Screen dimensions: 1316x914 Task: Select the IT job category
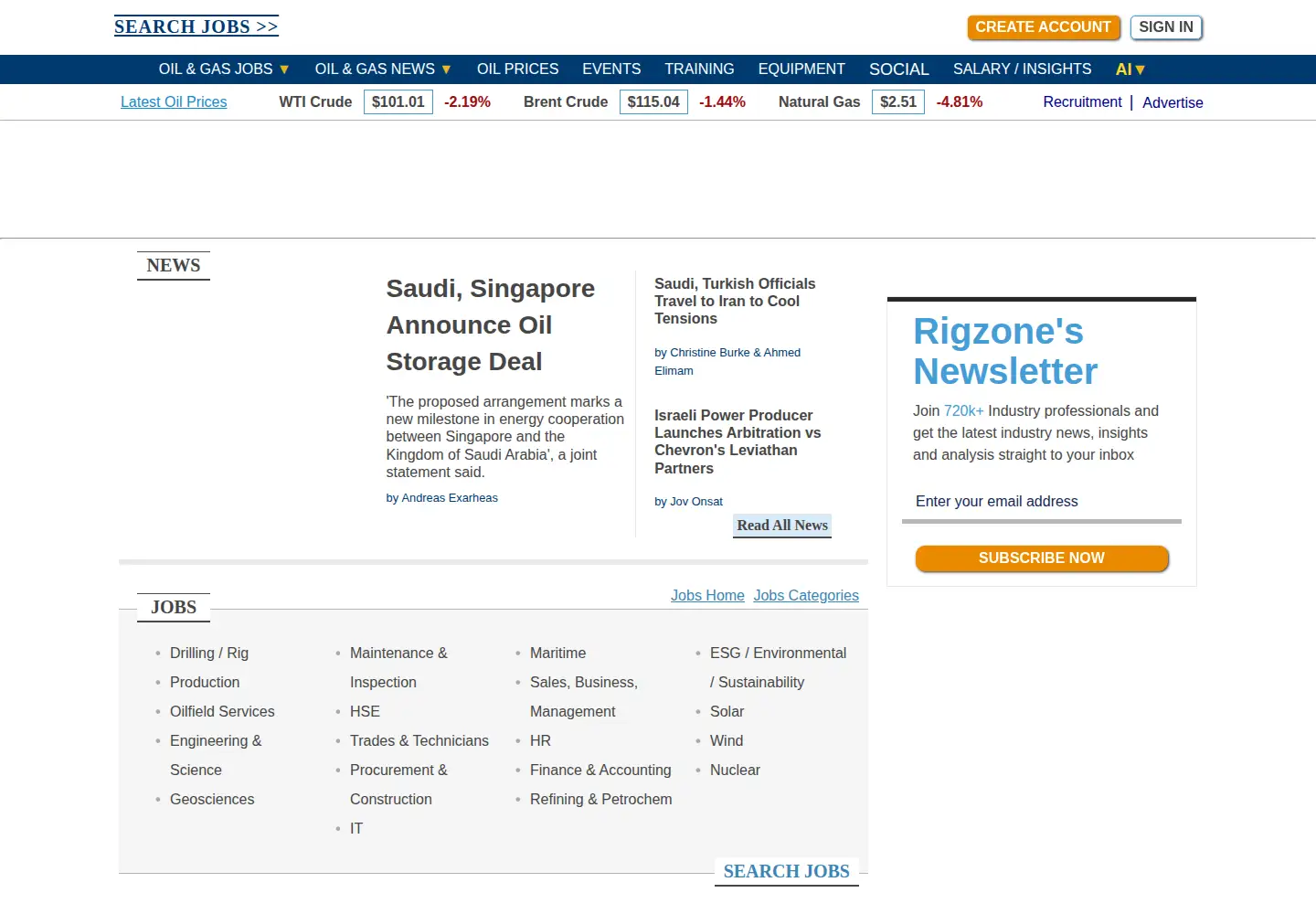(356, 829)
